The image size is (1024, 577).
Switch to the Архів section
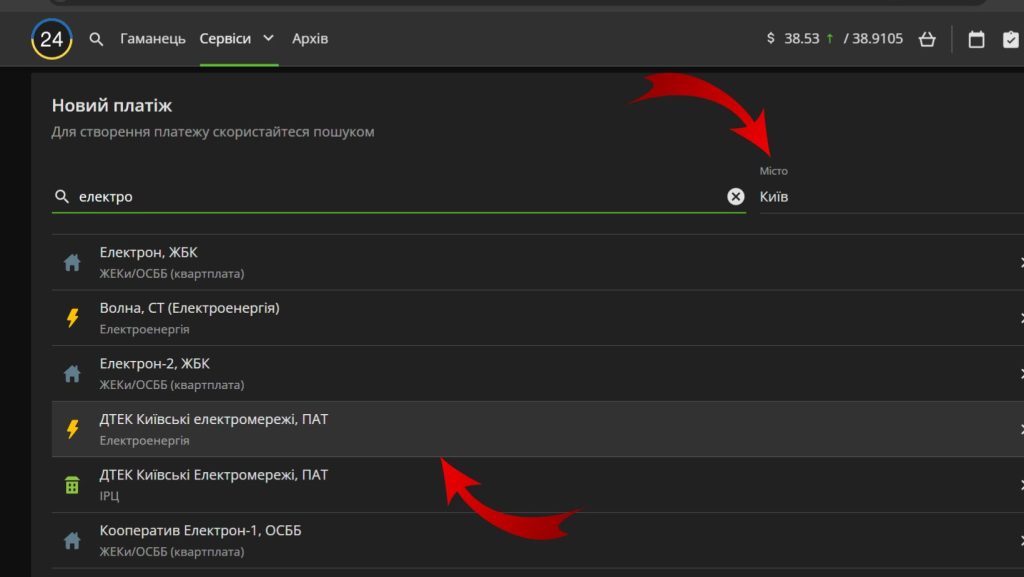pyautogui.click(x=310, y=39)
